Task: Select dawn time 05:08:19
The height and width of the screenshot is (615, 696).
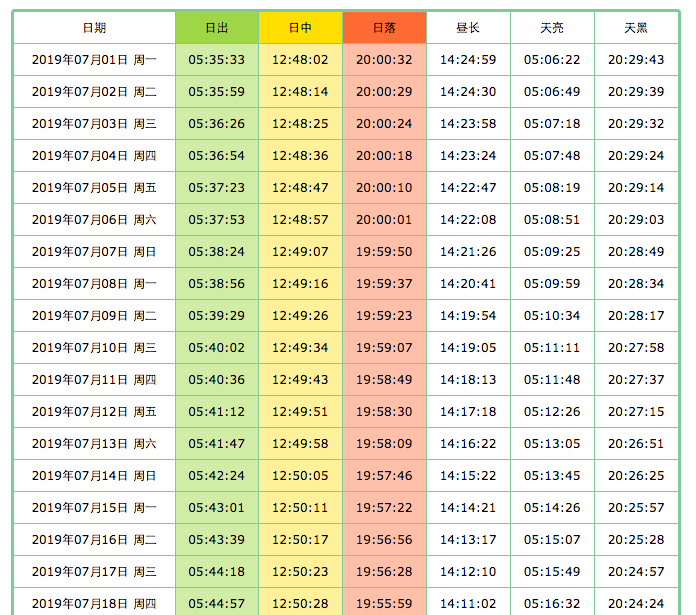Action: click(x=552, y=188)
